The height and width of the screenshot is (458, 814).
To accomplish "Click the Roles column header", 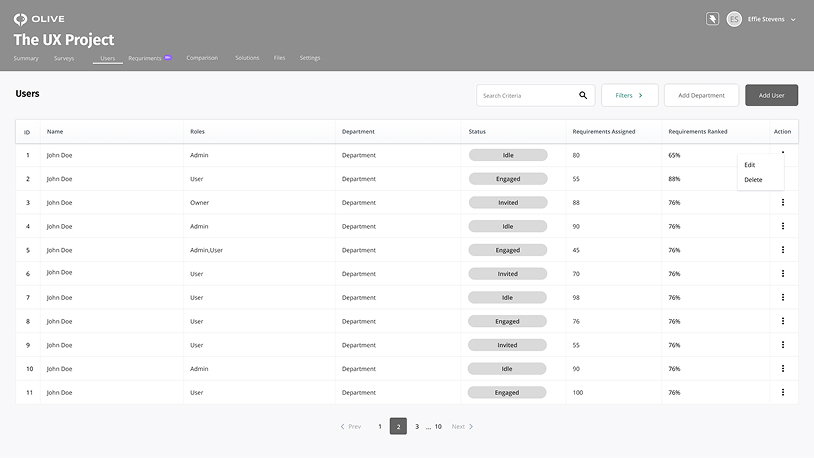I will pos(197,131).
